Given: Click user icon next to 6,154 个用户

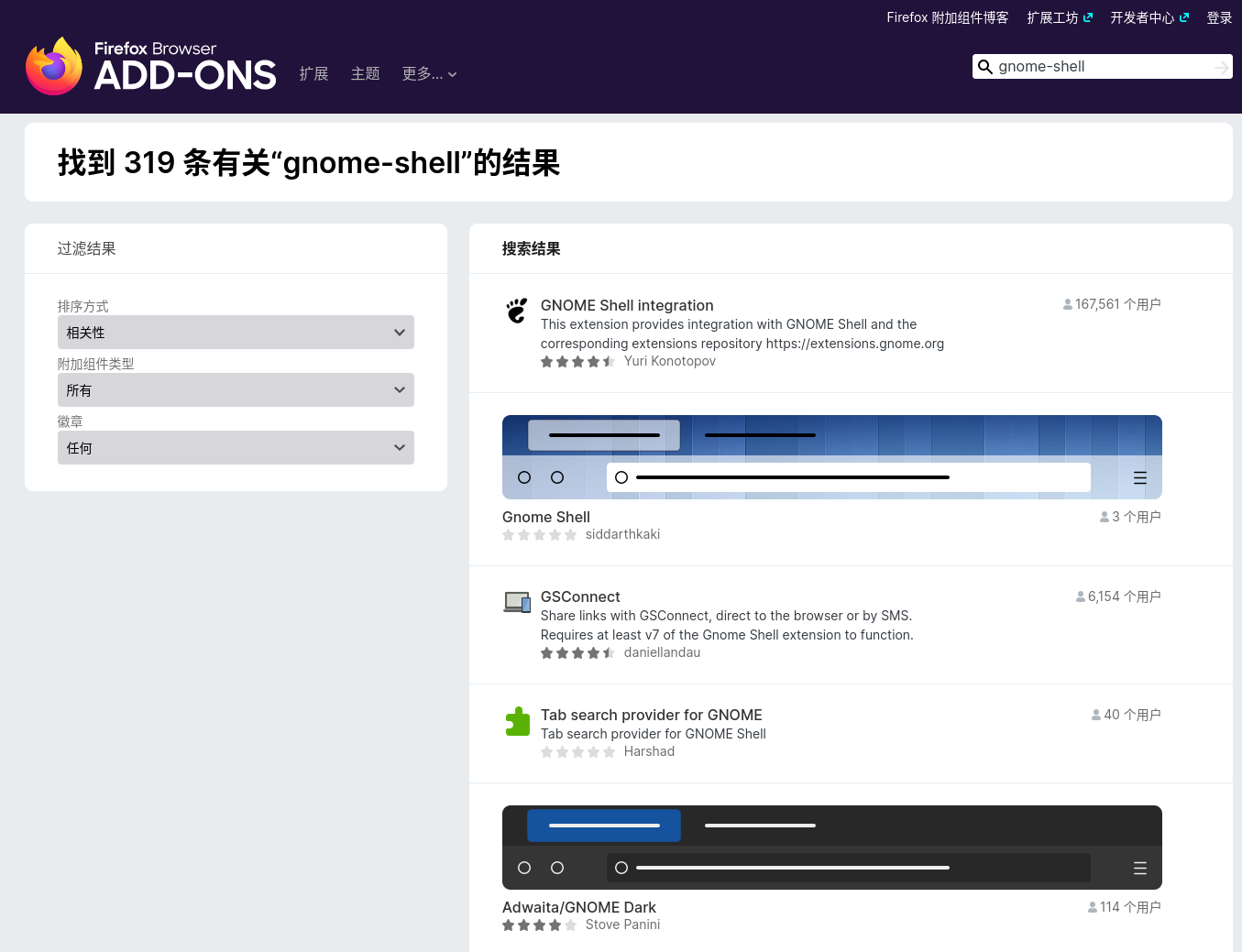Looking at the screenshot, I should tap(1081, 596).
